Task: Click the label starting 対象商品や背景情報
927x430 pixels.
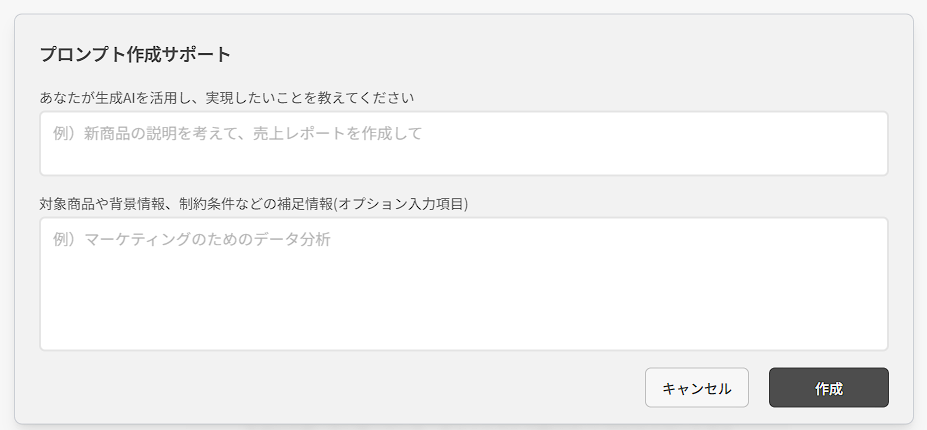Action: 254,205
